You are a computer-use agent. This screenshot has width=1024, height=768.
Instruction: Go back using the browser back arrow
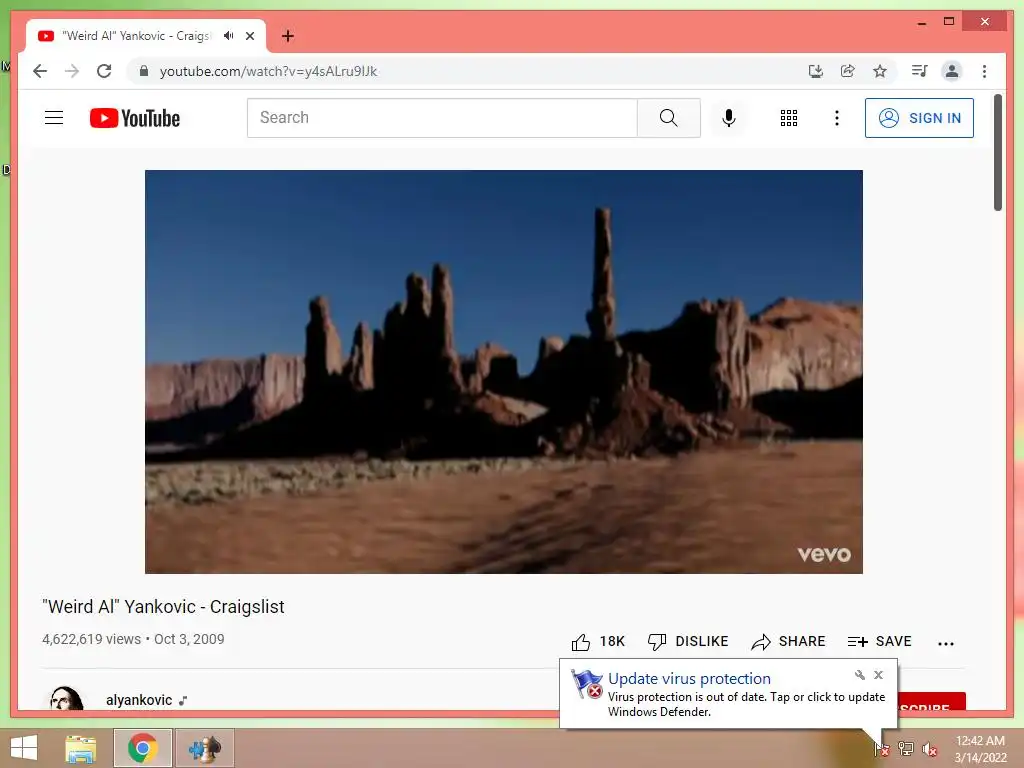[x=40, y=71]
